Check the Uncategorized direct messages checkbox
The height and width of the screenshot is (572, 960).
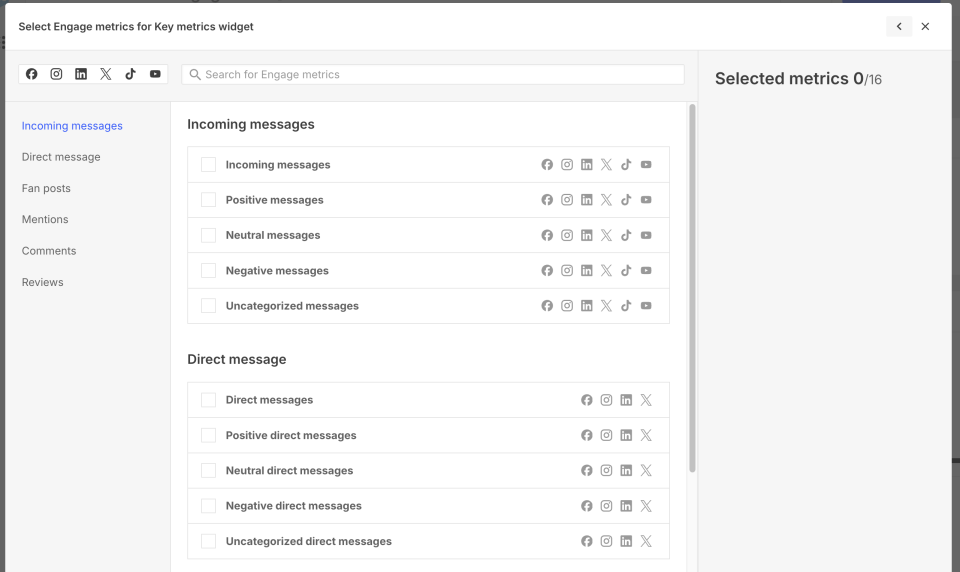[x=208, y=541]
